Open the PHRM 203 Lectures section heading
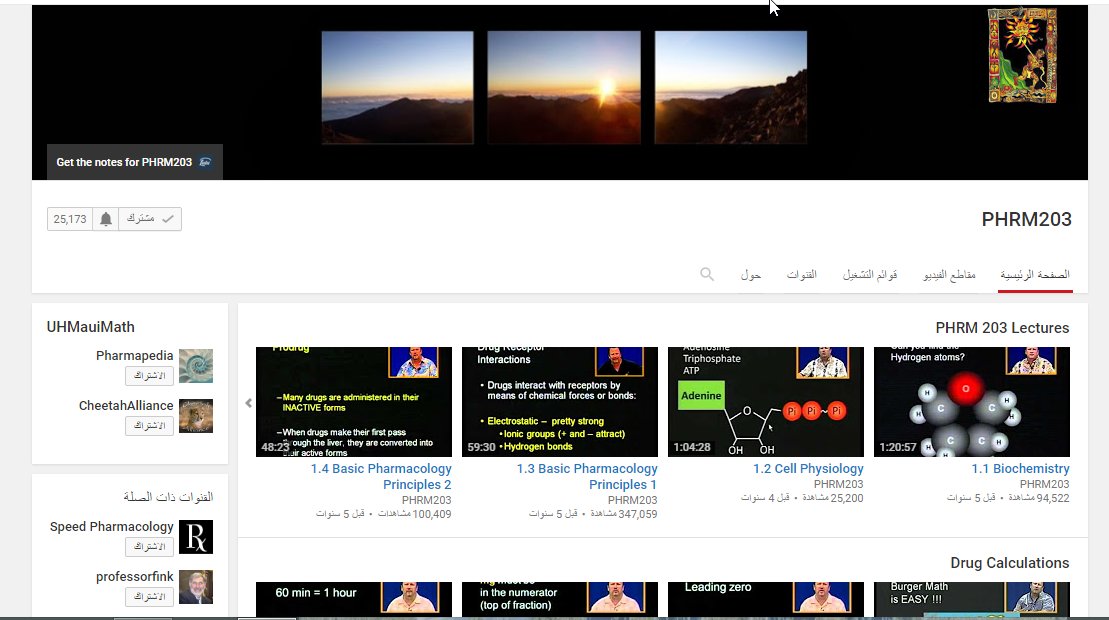The image size is (1109, 620). 1002,328
